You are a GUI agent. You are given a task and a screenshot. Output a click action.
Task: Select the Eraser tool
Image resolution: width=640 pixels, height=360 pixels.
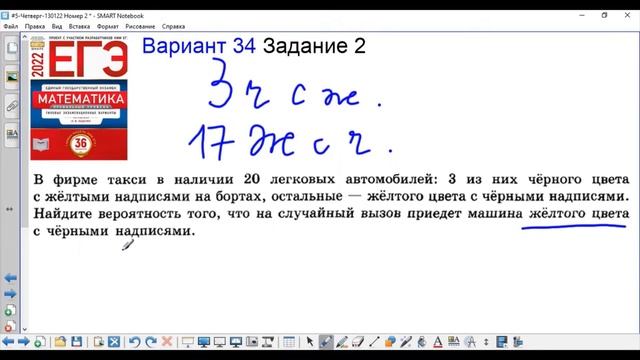click(358, 342)
